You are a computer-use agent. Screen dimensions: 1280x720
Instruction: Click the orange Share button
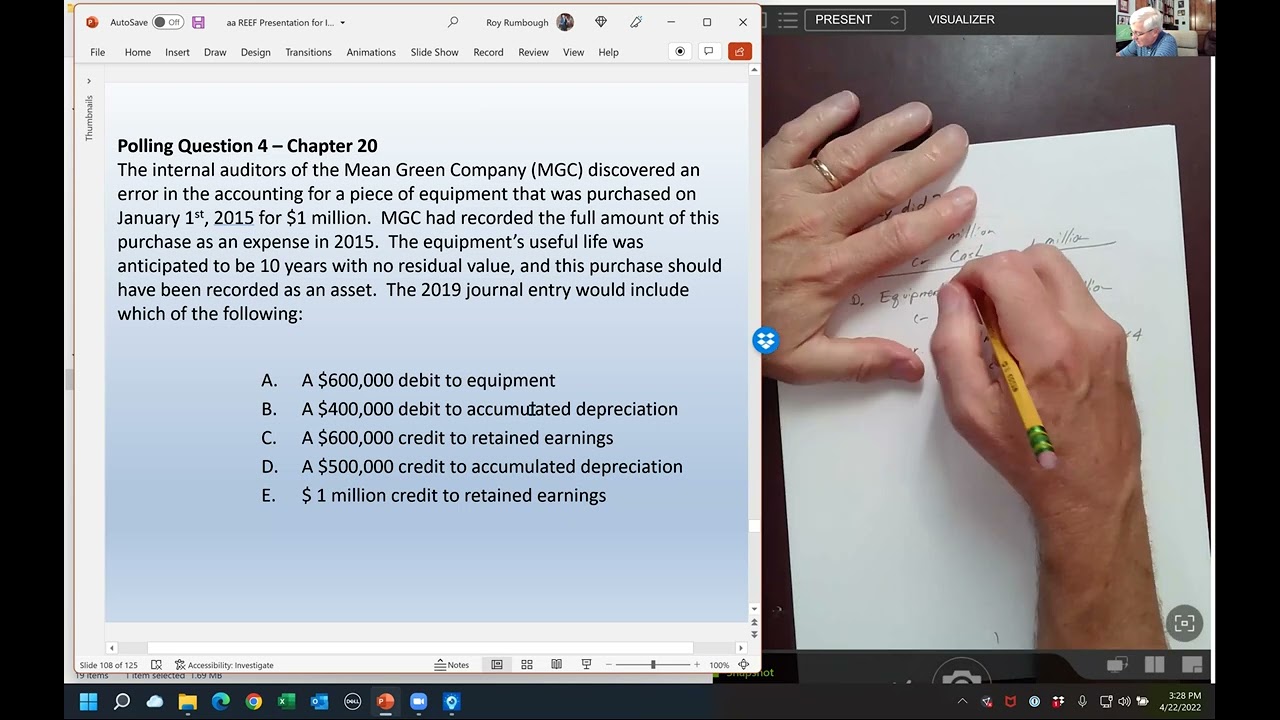(739, 52)
